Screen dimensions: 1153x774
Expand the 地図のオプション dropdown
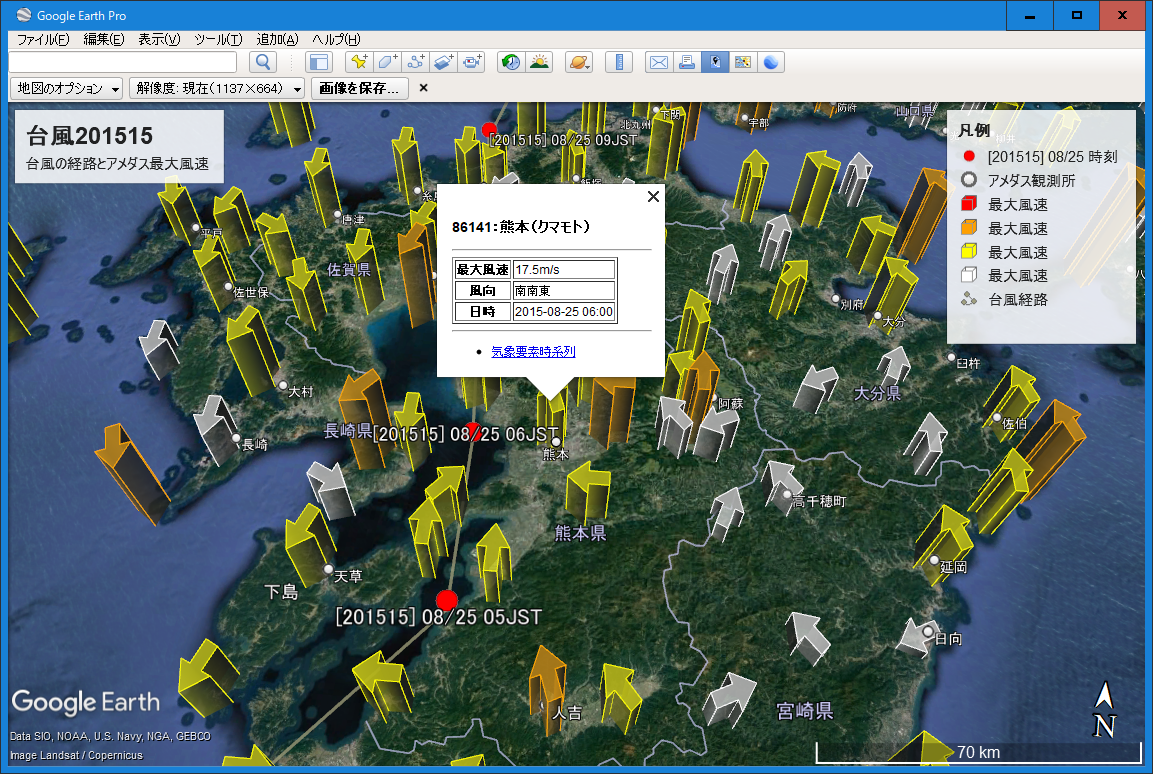click(66, 88)
